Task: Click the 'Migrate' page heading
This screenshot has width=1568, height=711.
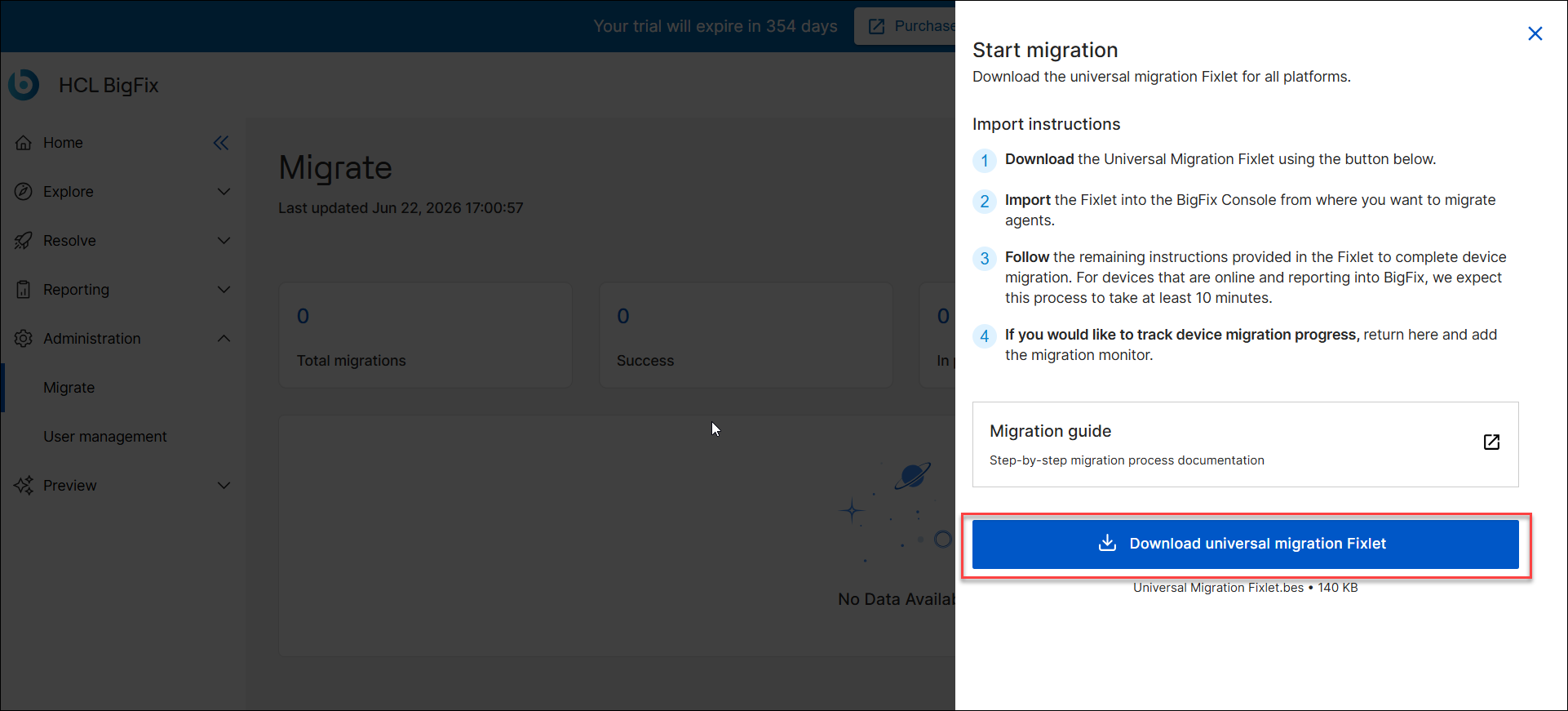Action: pyautogui.click(x=335, y=168)
